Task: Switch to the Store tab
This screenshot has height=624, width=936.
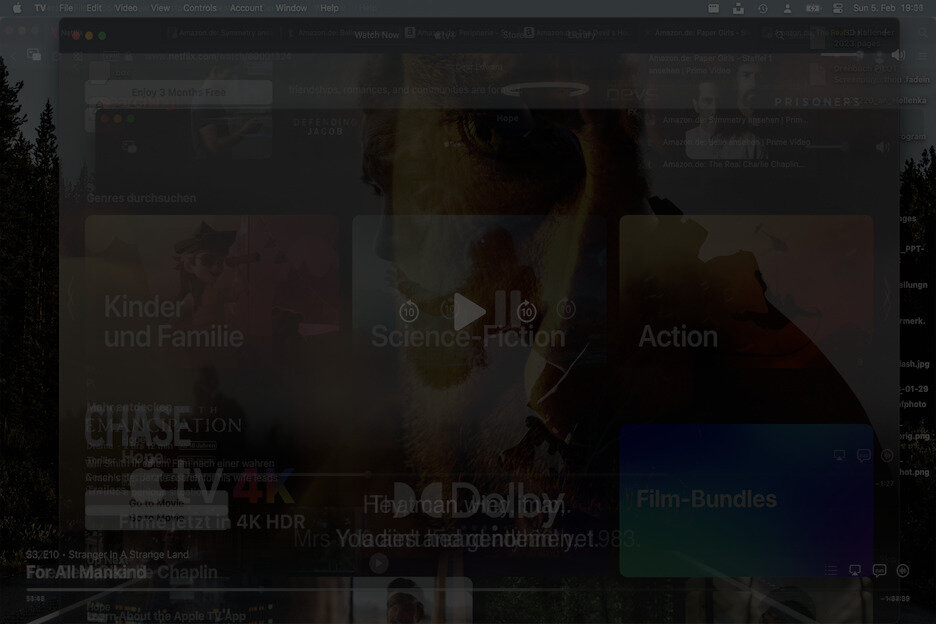Action: 514,35
